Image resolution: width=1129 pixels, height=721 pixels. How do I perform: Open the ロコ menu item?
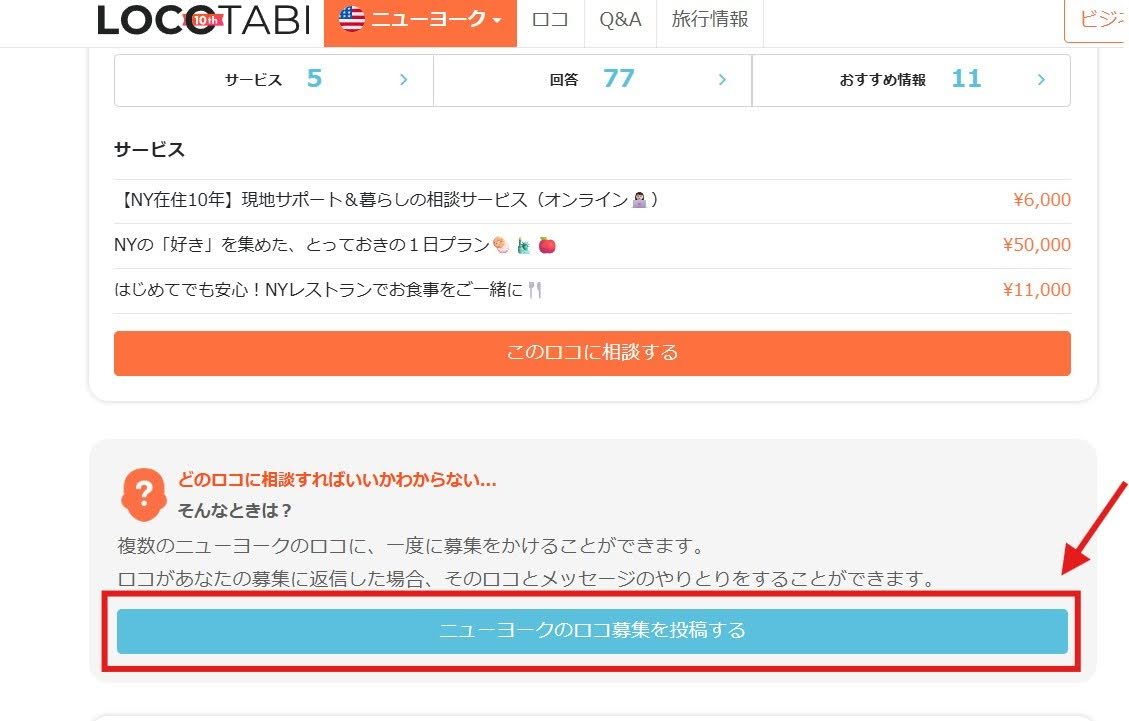pyautogui.click(x=550, y=20)
